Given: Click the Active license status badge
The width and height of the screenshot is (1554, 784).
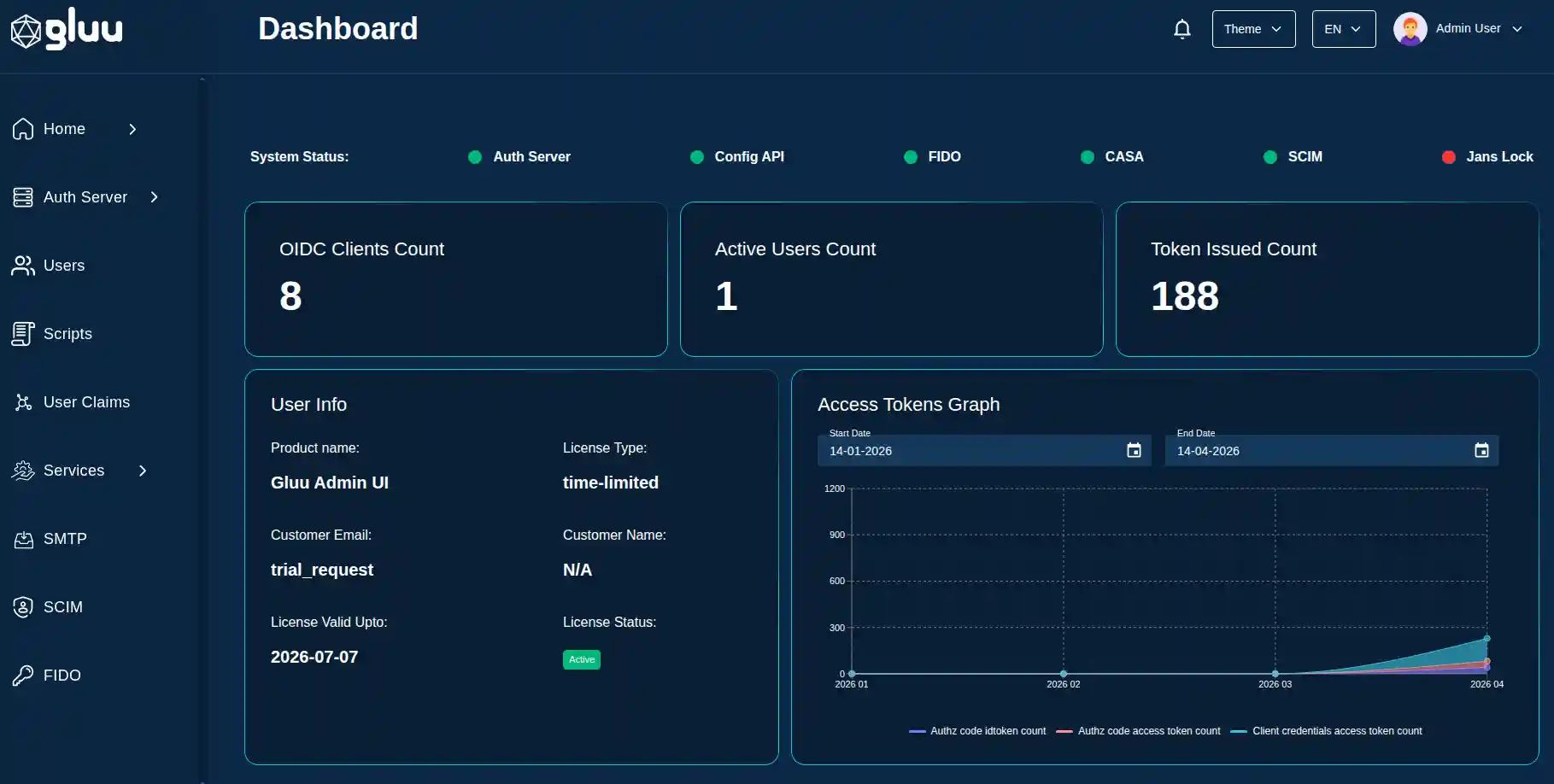Looking at the screenshot, I should point(581,659).
